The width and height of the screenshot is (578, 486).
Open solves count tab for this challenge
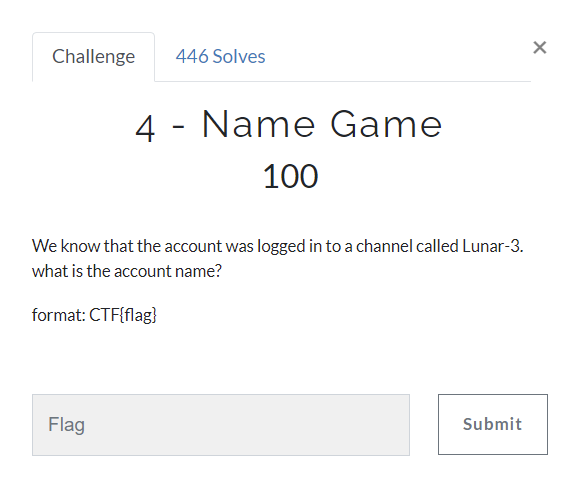point(220,57)
